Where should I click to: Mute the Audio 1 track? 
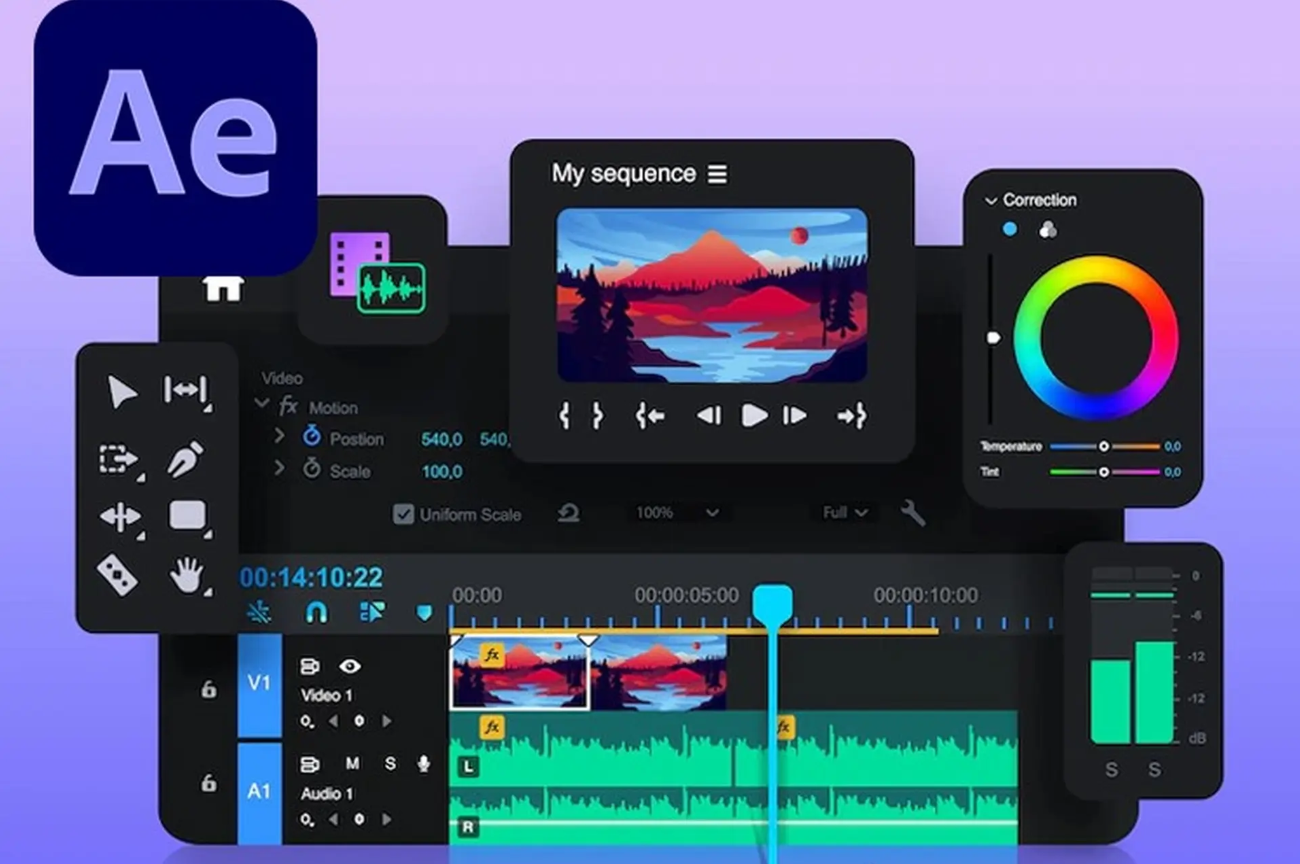pyautogui.click(x=352, y=764)
